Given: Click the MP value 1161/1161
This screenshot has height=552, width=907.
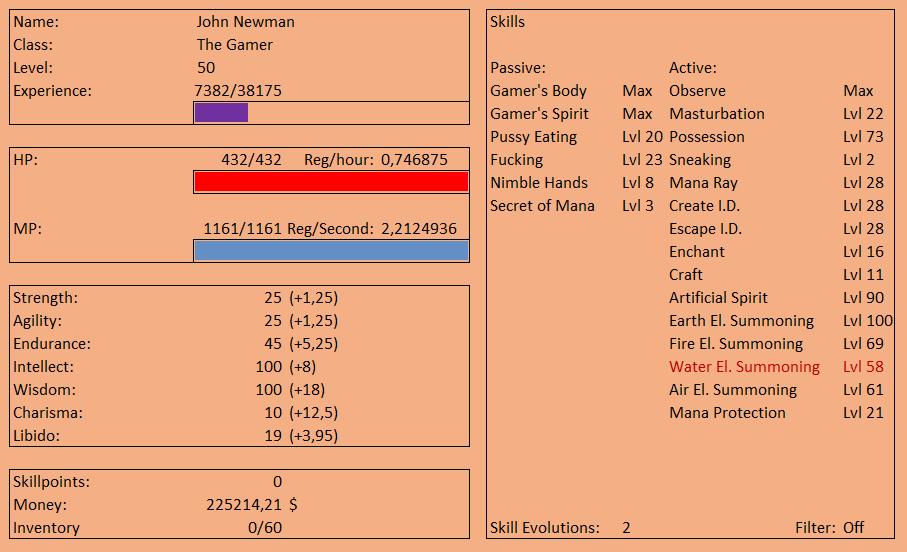Looking at the screenshot, I should point(242,229).
